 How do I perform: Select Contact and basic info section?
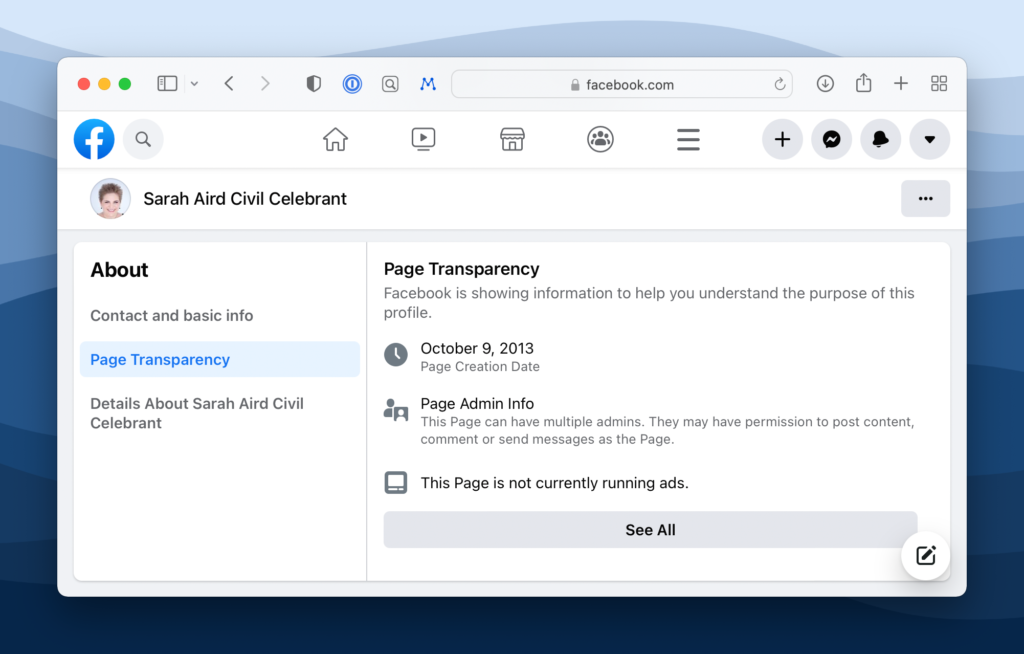(x=172, y=316)
